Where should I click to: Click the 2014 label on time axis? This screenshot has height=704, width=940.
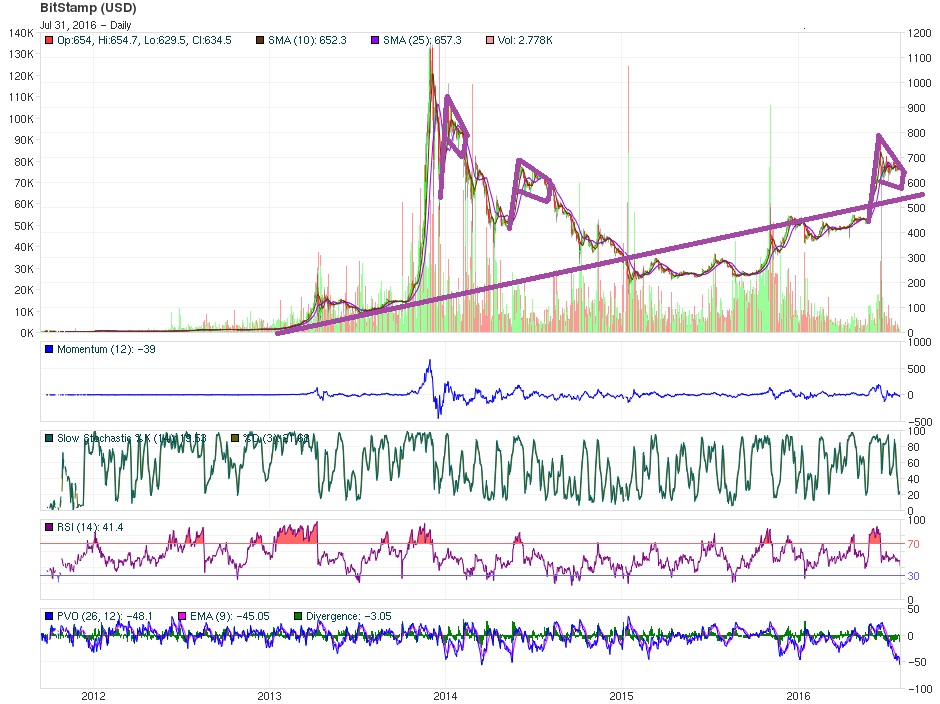(445, 696)
